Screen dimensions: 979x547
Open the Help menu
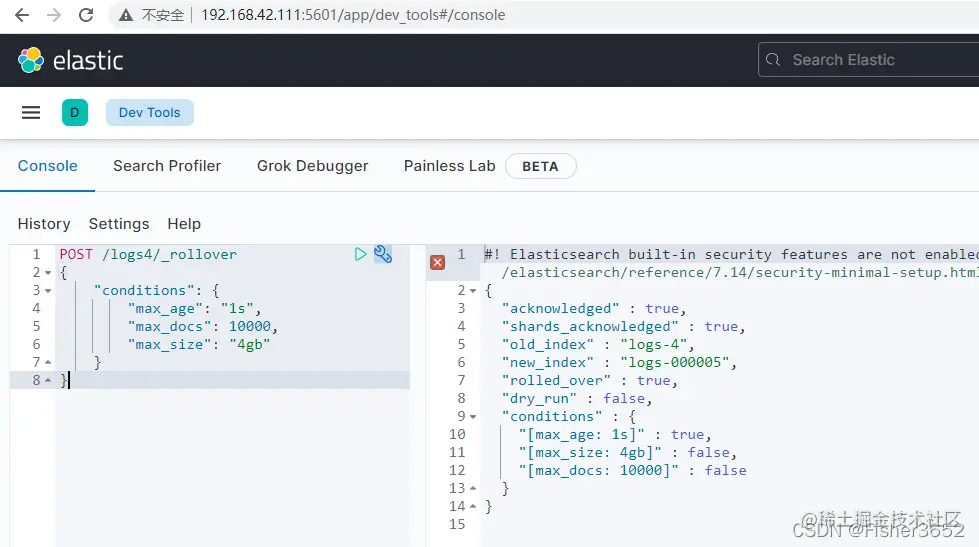(184, 224)
